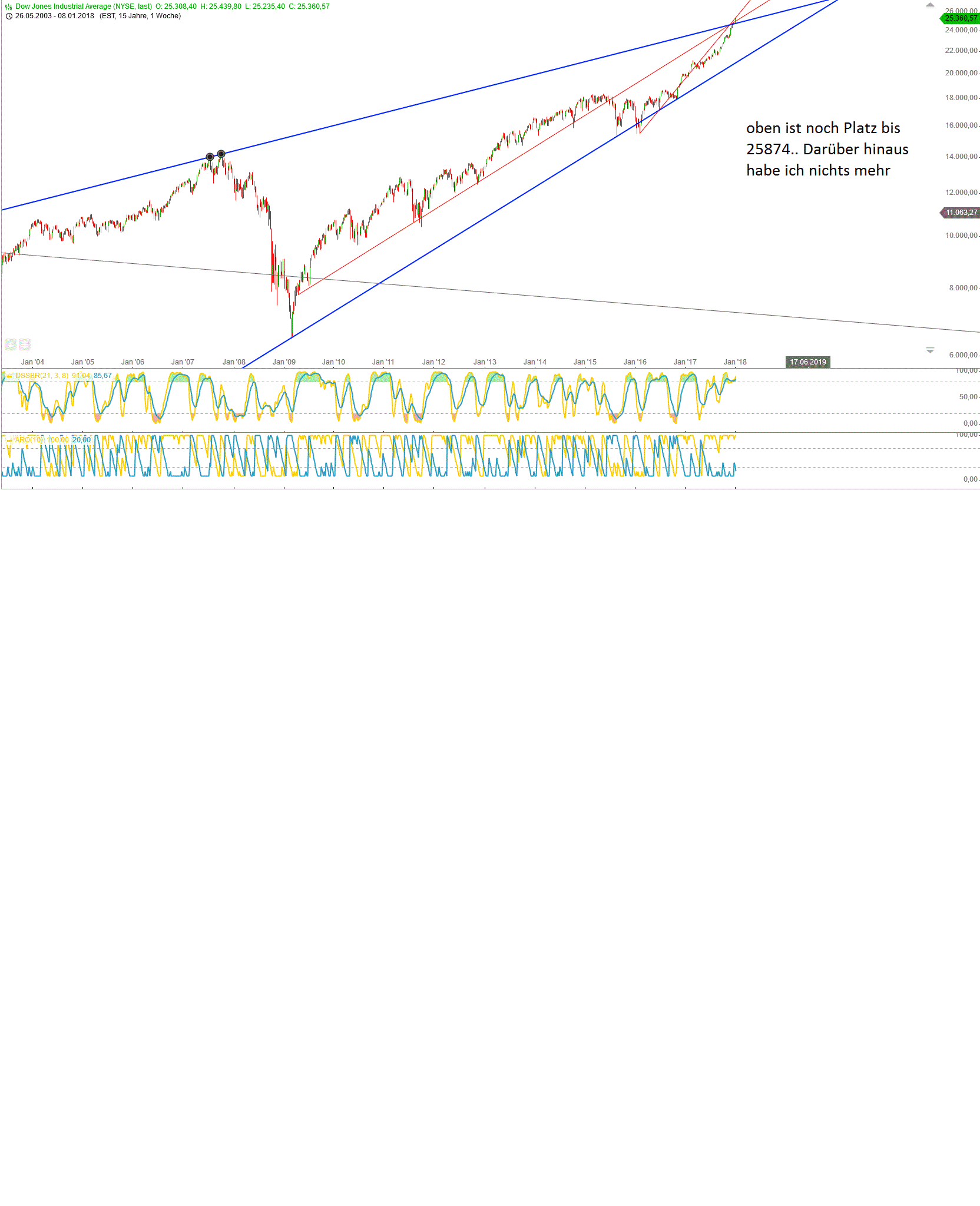Click the DSSBR value 85,67

pos(102,376)
